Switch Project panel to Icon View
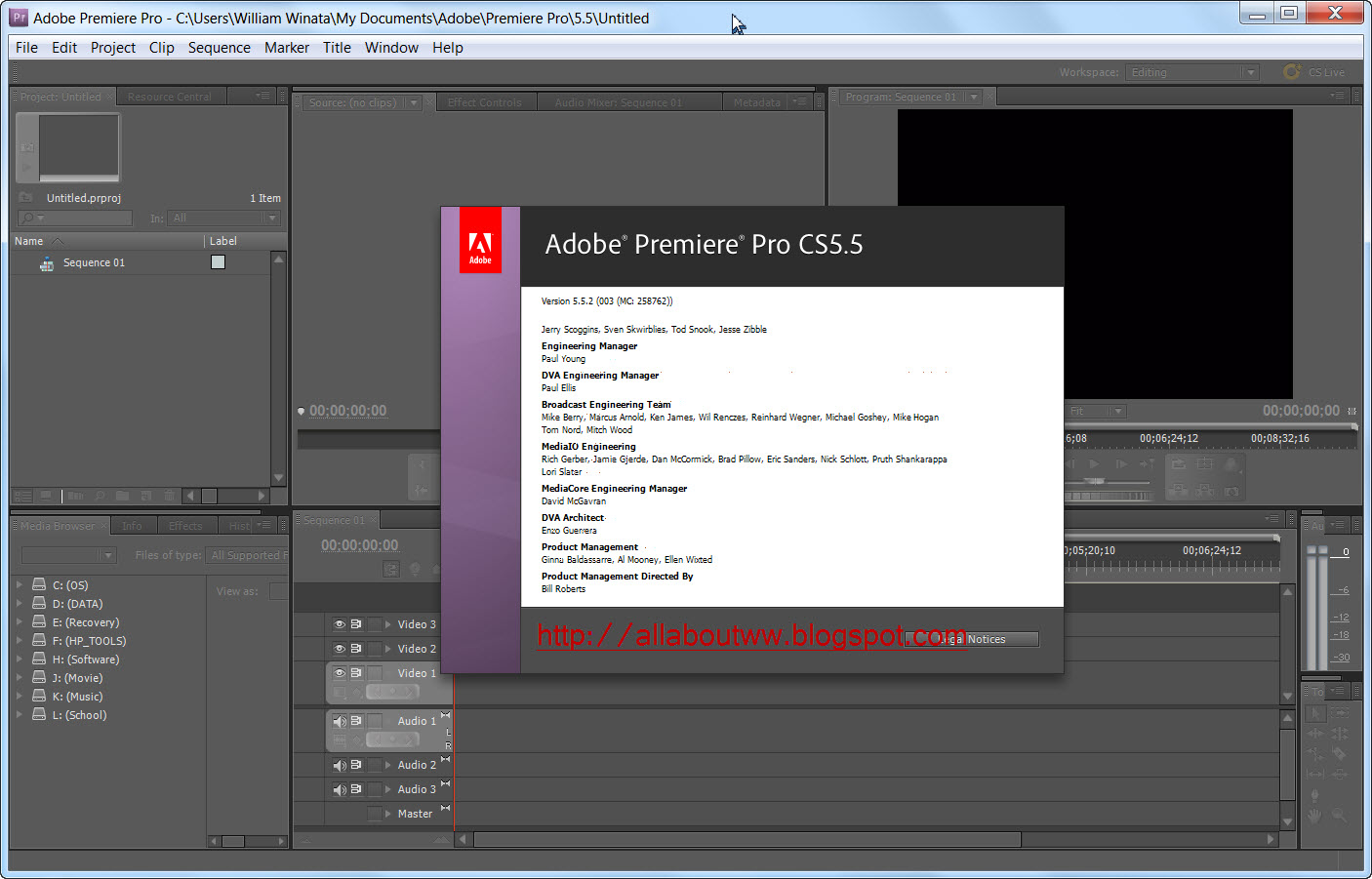The image size is (1372, 879). [46, 496]
